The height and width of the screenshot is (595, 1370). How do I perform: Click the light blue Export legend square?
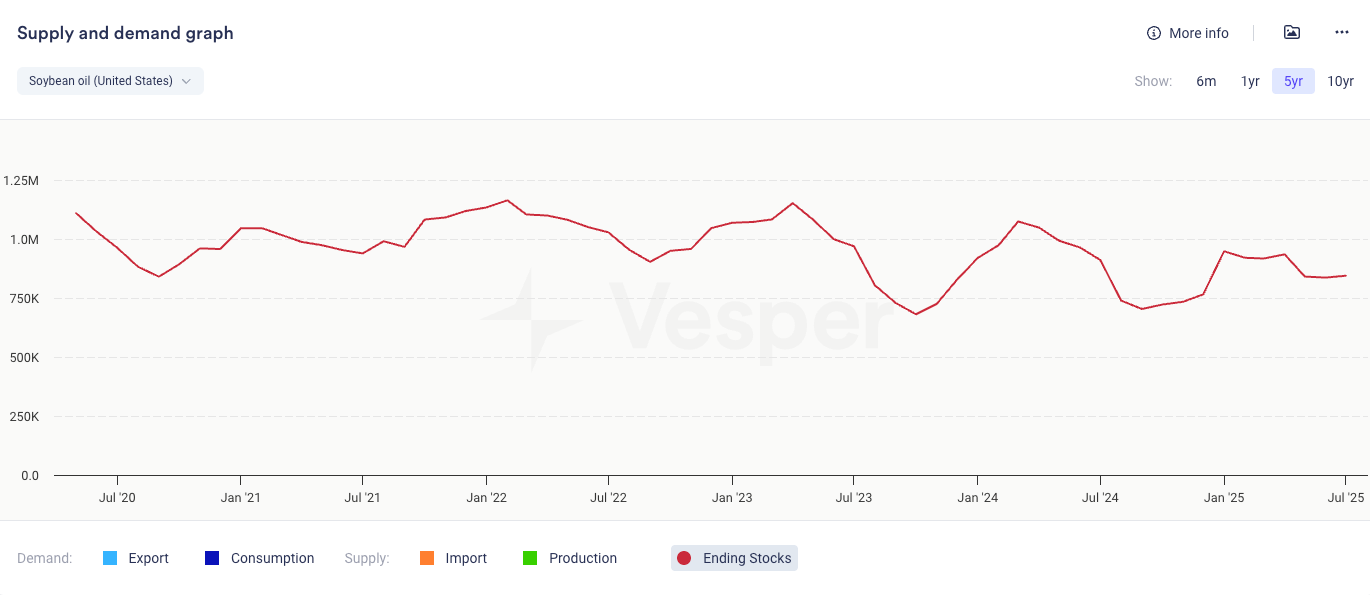point(110,558)
